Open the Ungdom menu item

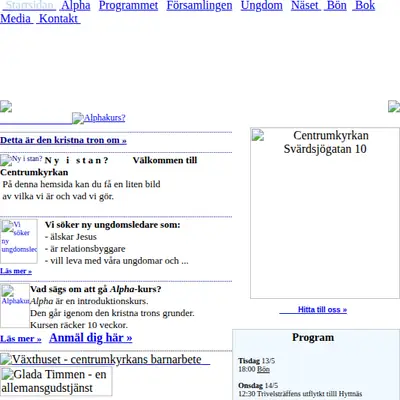pyautogui.click(x=262, y=5)
